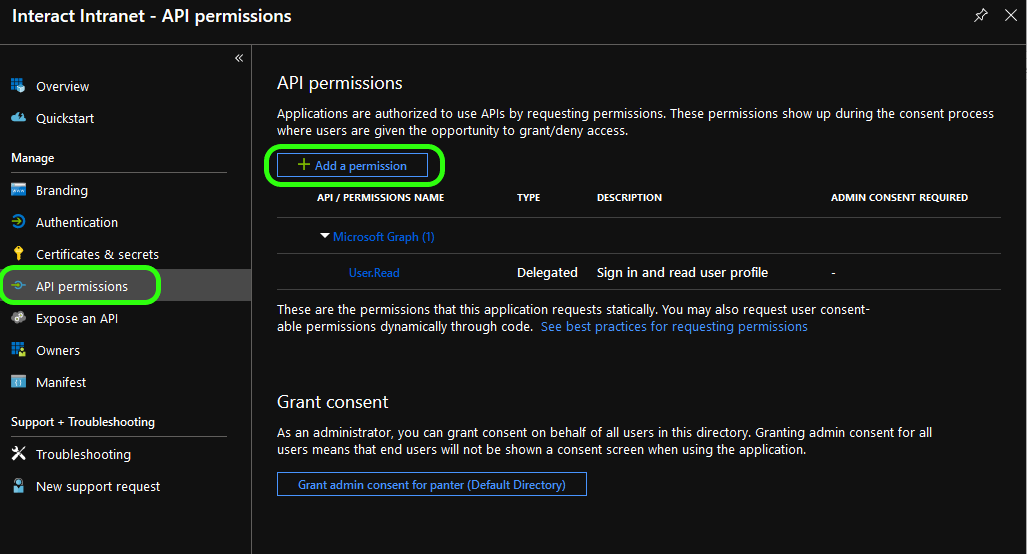Pin the API permissions blade
Screen dimensions: 1027x554
coord(980,16)
